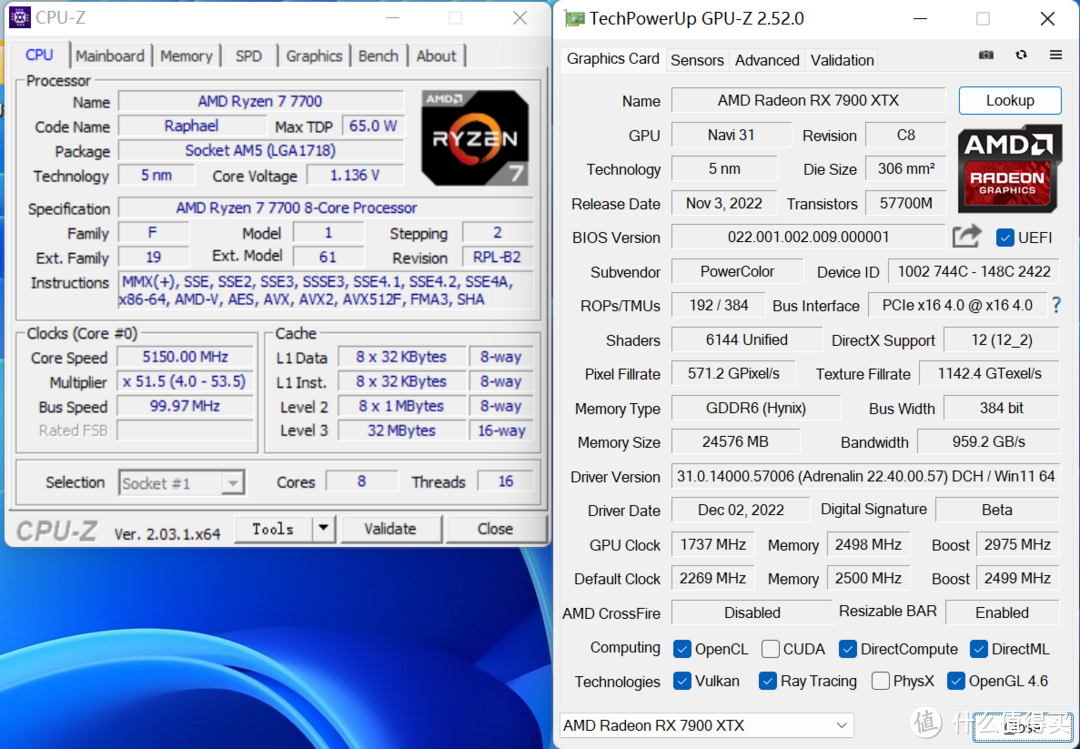Open the hamburger menu in GPU-Z
The width and height of the screenshot is (1080, 749).
pyautogui.click(x=1057, y=54)
